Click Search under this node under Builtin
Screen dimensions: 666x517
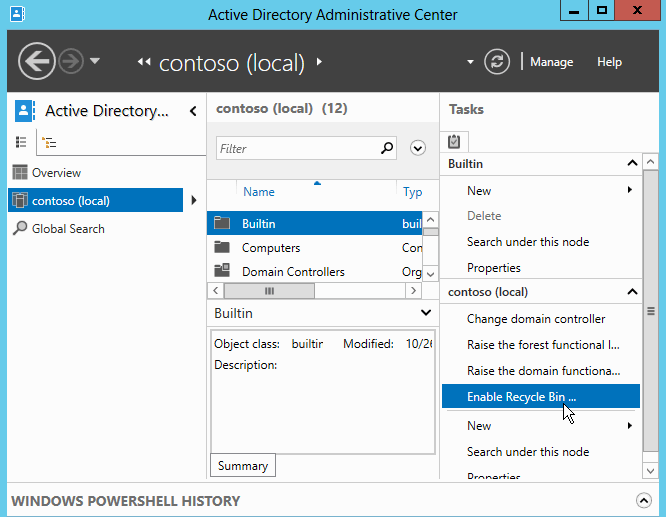[528, 242]
